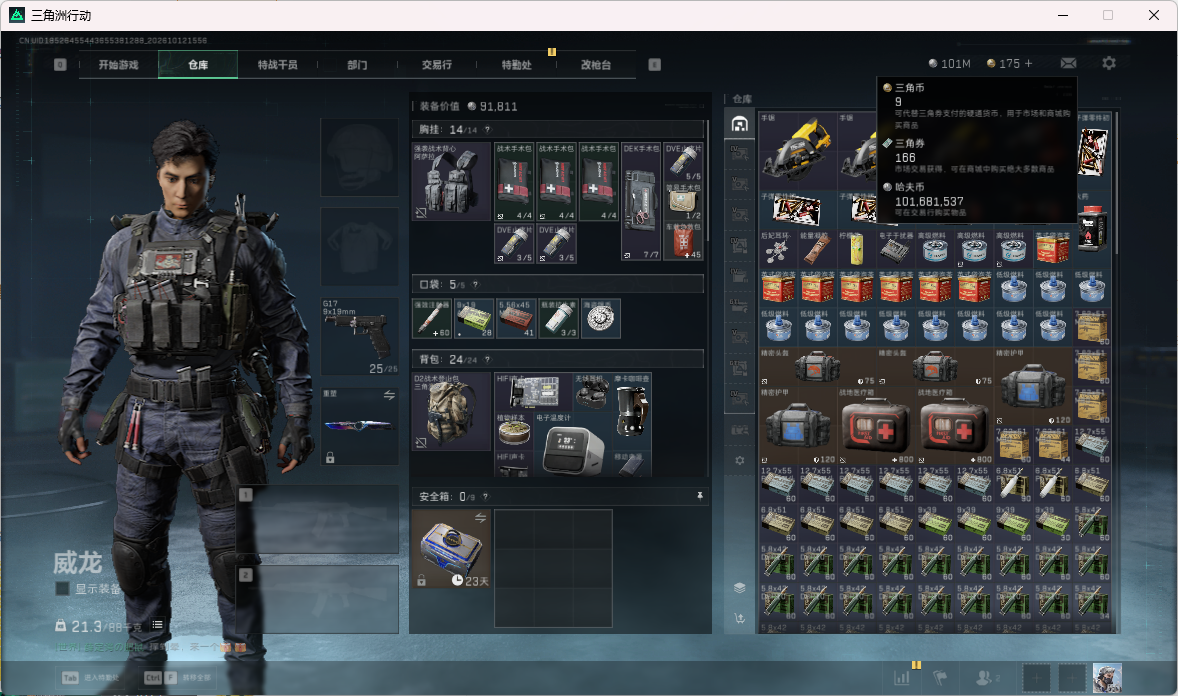Click the swap icon on the knife slot
Screen dimensions: 1178x696
coord(389,395)
